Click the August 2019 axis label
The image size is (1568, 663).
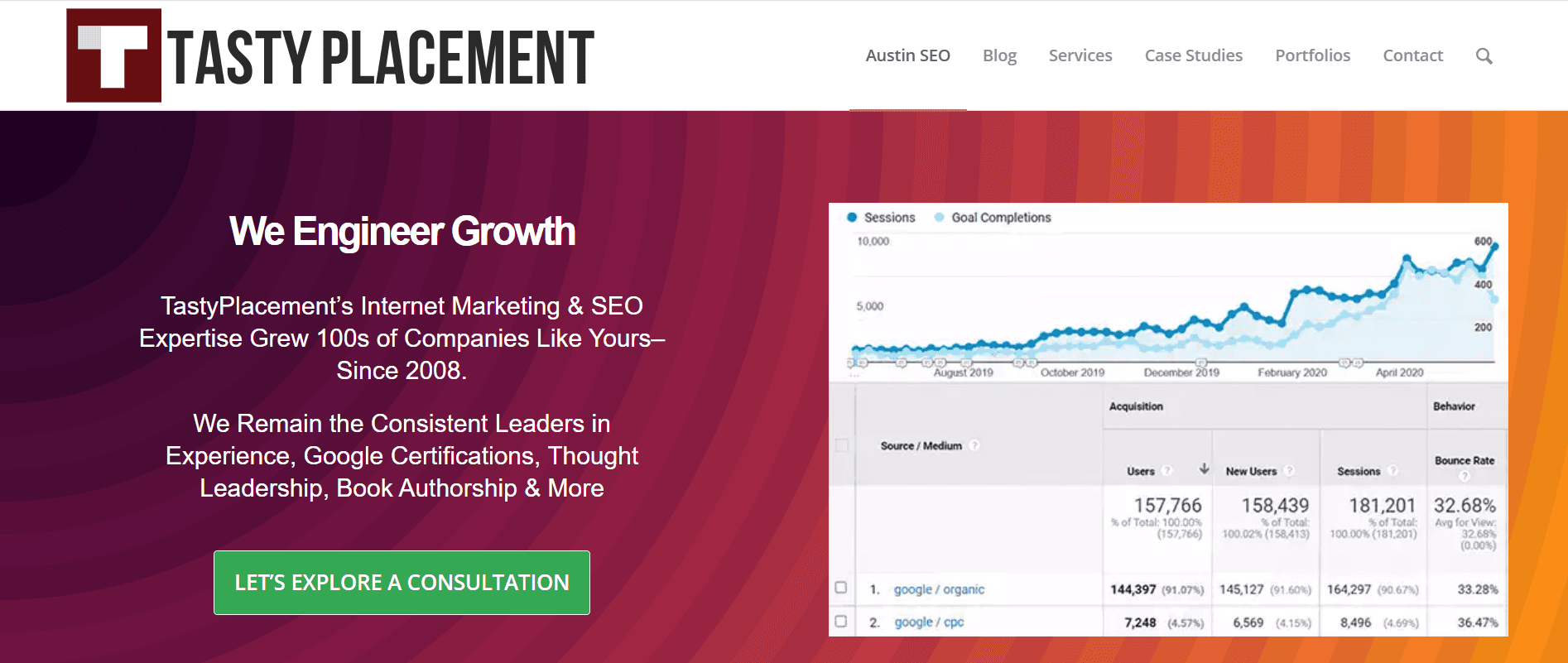[963, 372]
